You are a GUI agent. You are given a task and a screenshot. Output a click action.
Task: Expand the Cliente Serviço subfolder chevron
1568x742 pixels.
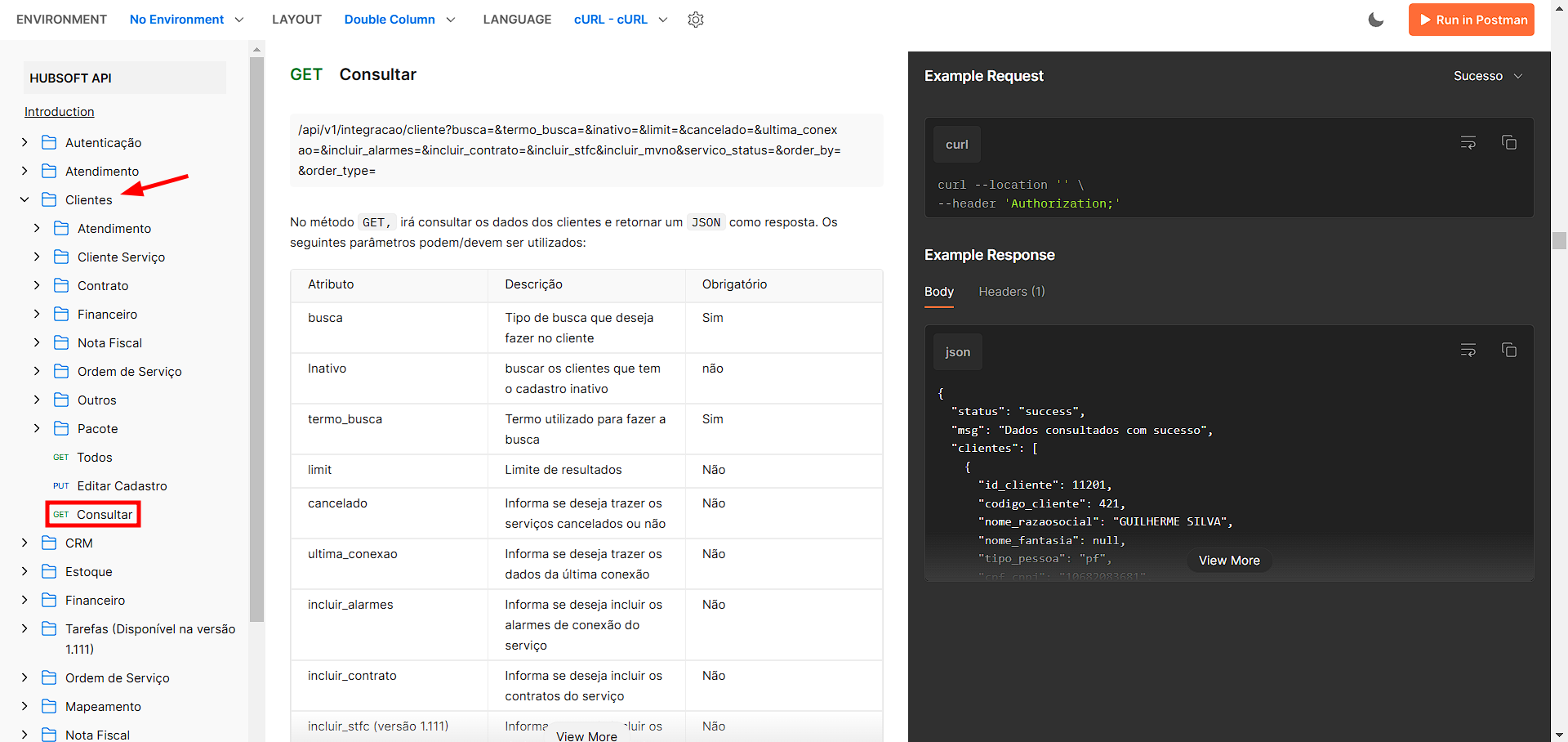tap(37, 257)
